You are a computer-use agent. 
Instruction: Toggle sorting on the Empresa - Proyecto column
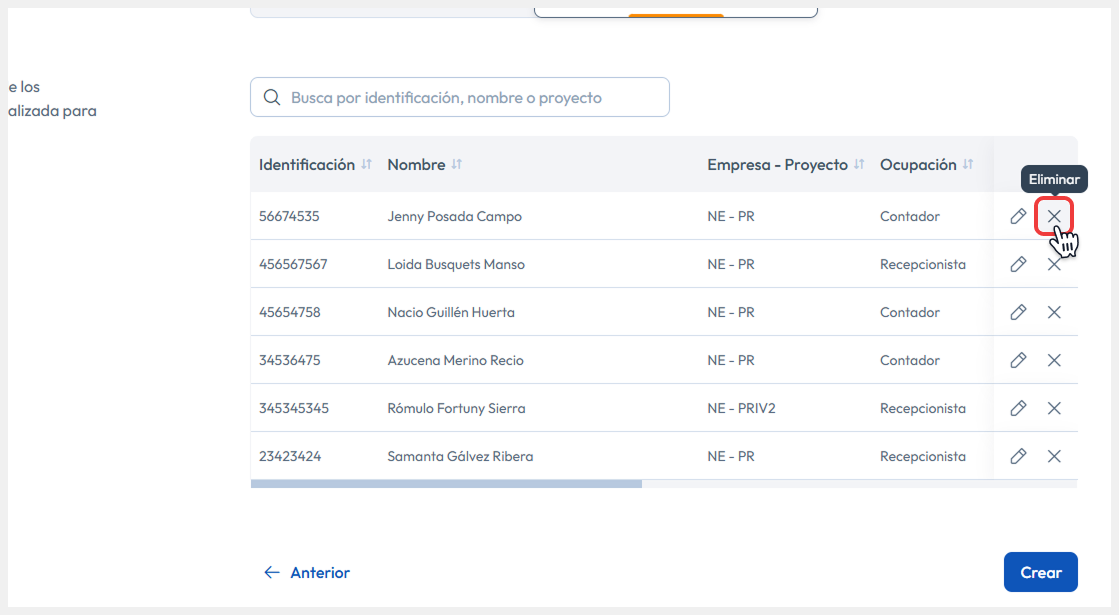tap(859, 164)
